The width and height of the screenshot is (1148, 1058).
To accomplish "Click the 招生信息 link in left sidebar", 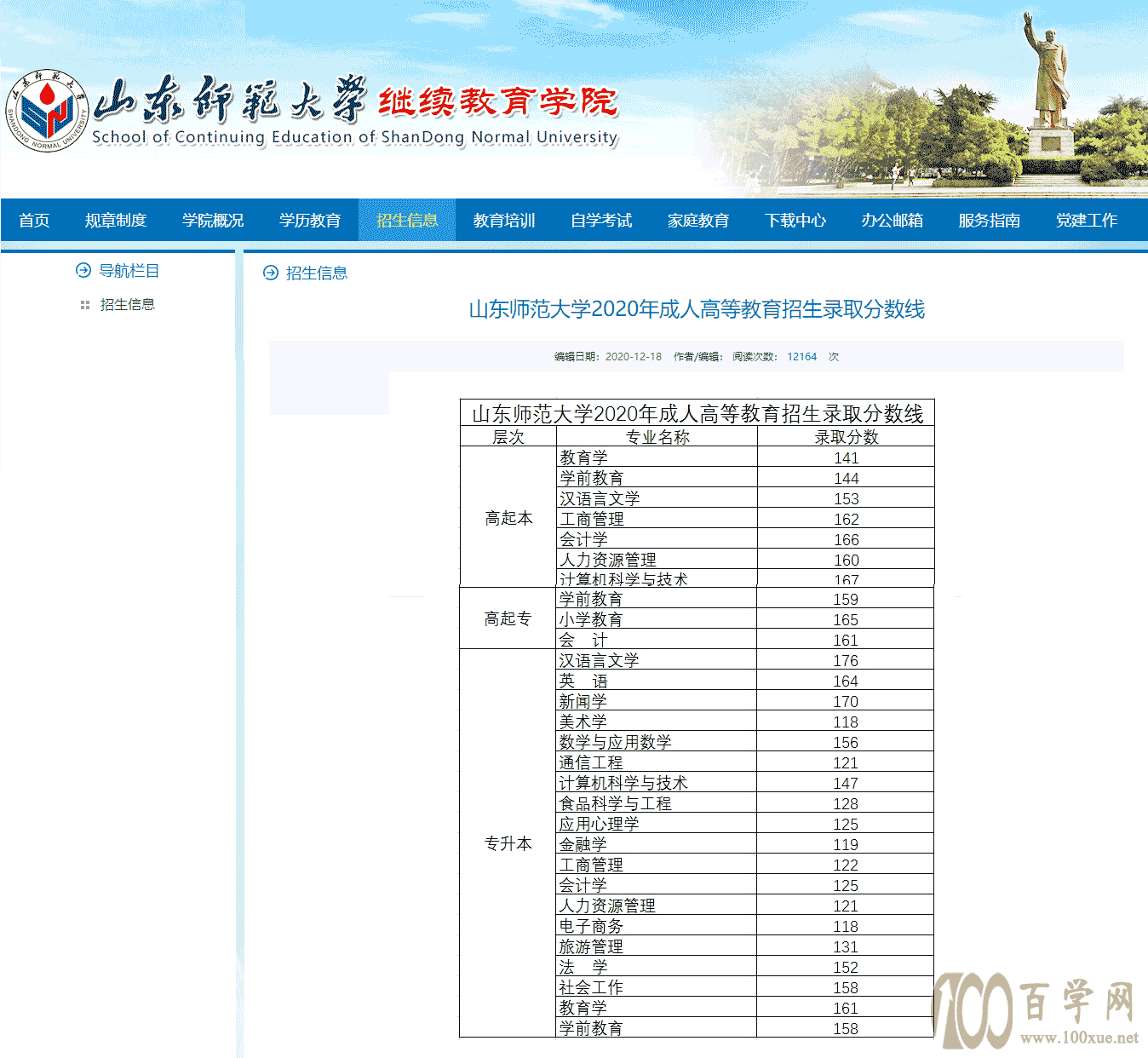I will coord(128,304).
